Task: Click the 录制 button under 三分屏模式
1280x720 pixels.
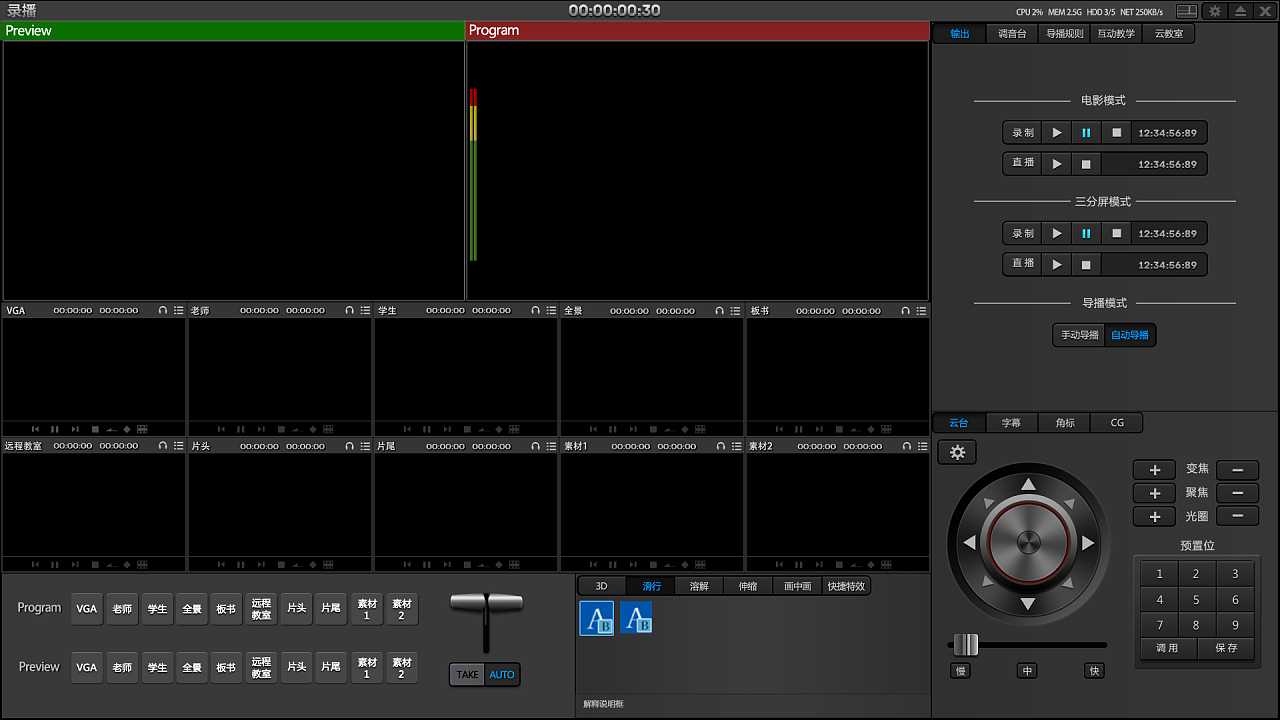Action: [1023, 233]
